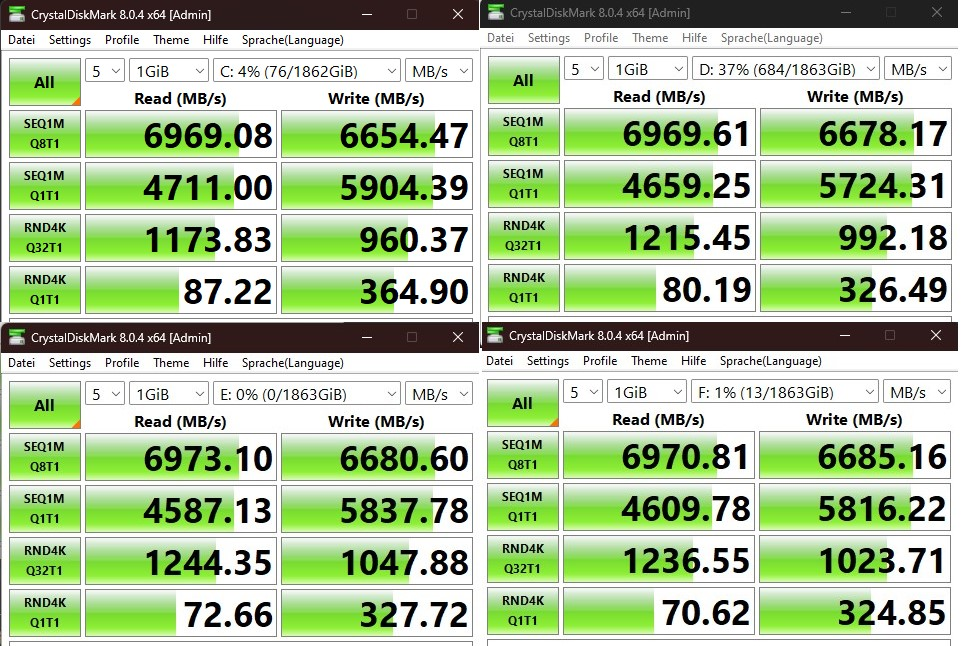
Task: Open drive selector showing E: 0% (0/1863GiB)
Action: (x=306, y=394)
